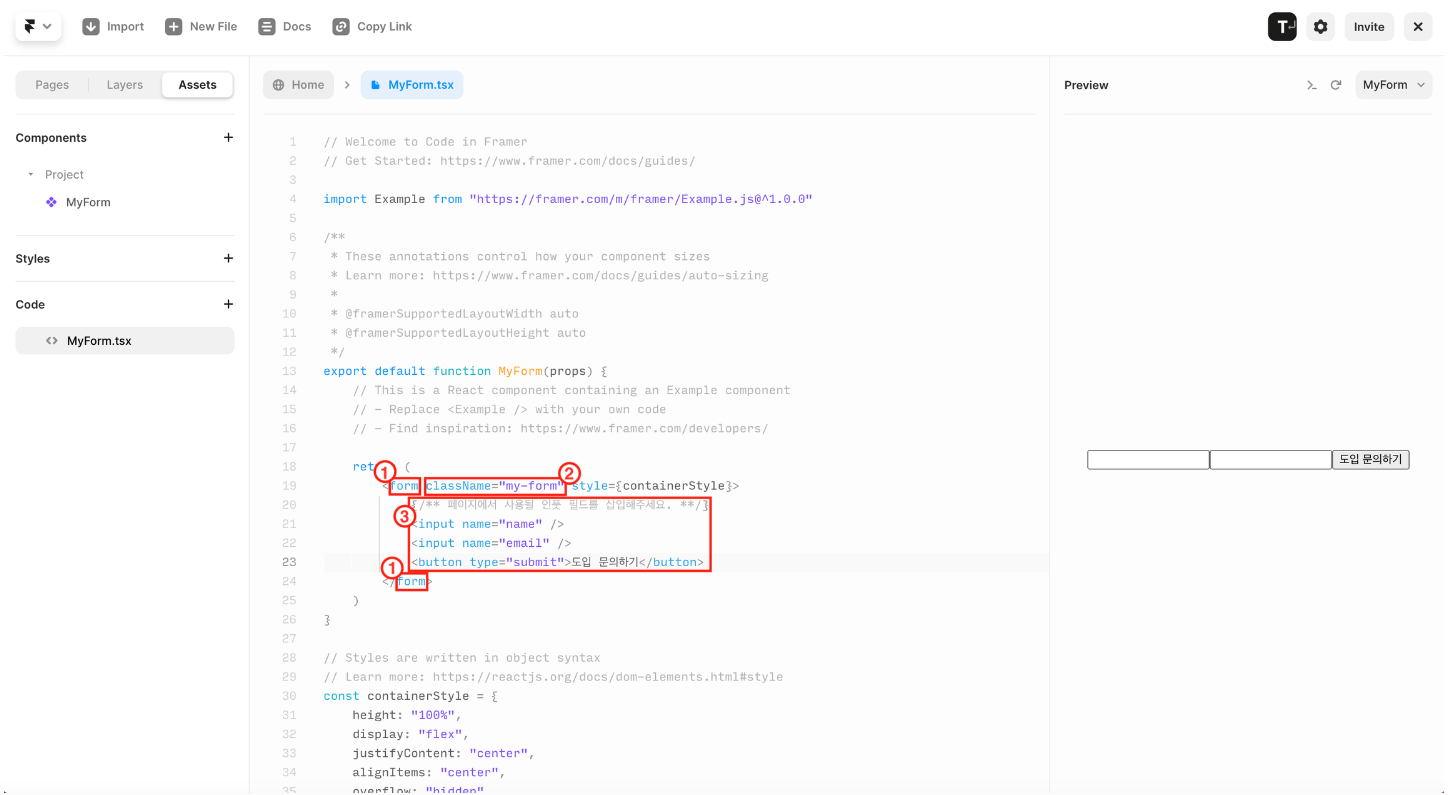Add a new code file with plus

click(x=228, y=305)
